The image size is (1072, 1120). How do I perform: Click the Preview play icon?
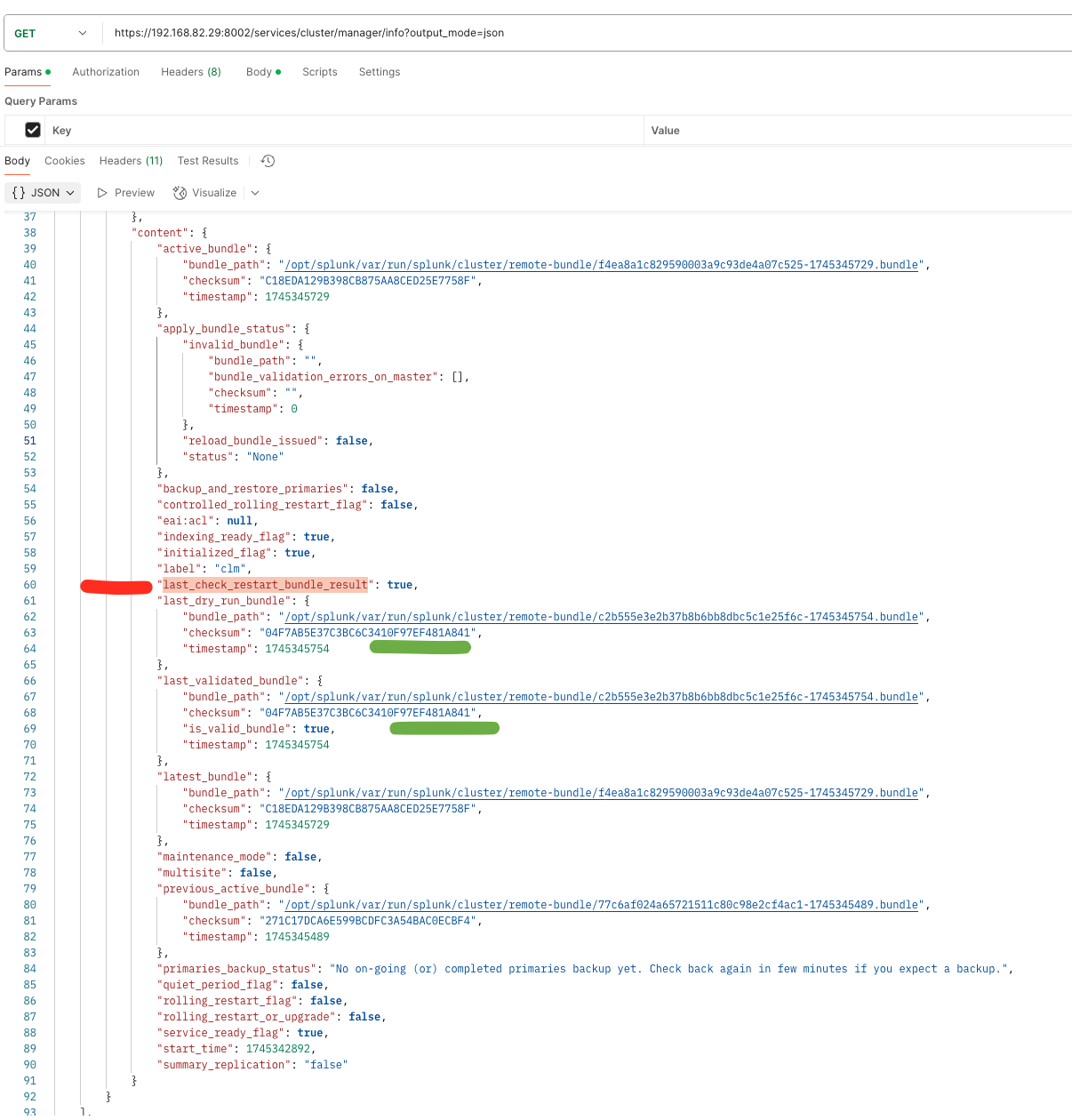100,192
